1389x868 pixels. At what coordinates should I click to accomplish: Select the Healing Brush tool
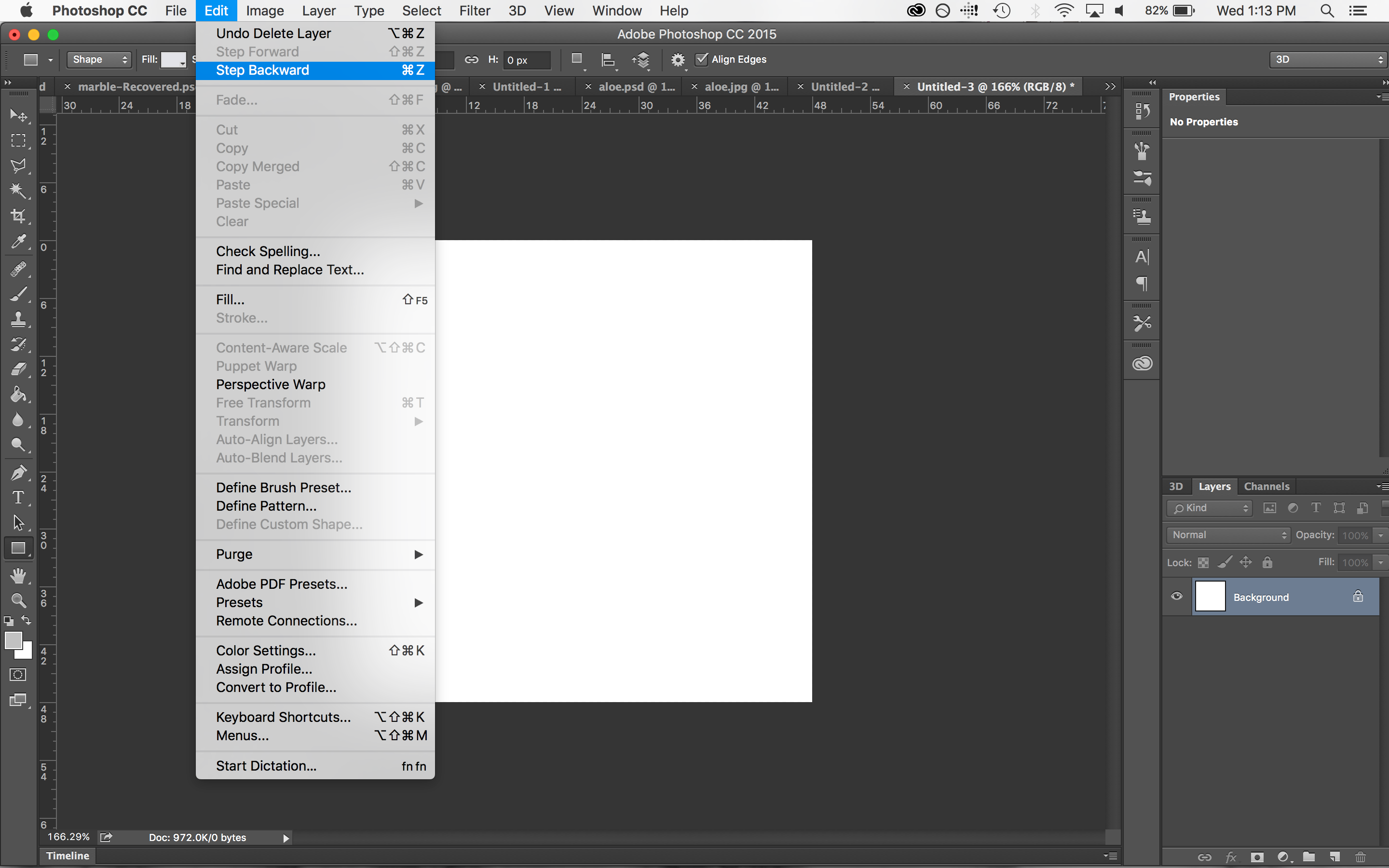(x=18, y=269)
